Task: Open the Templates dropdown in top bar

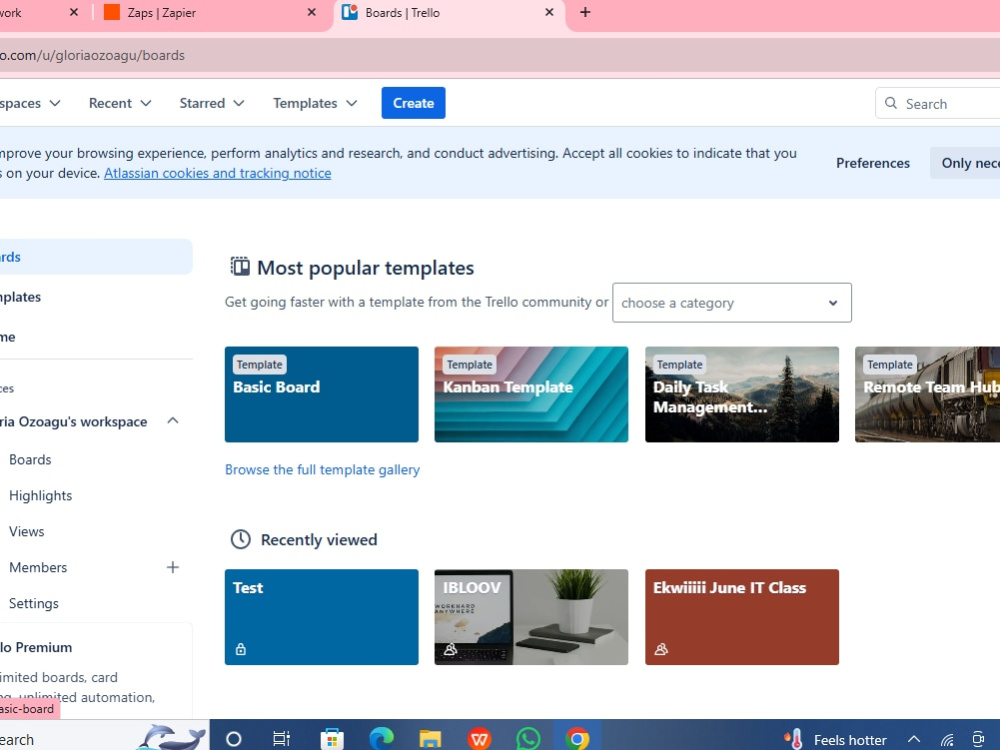Action: pyautogui.click(x=315, y=103)
